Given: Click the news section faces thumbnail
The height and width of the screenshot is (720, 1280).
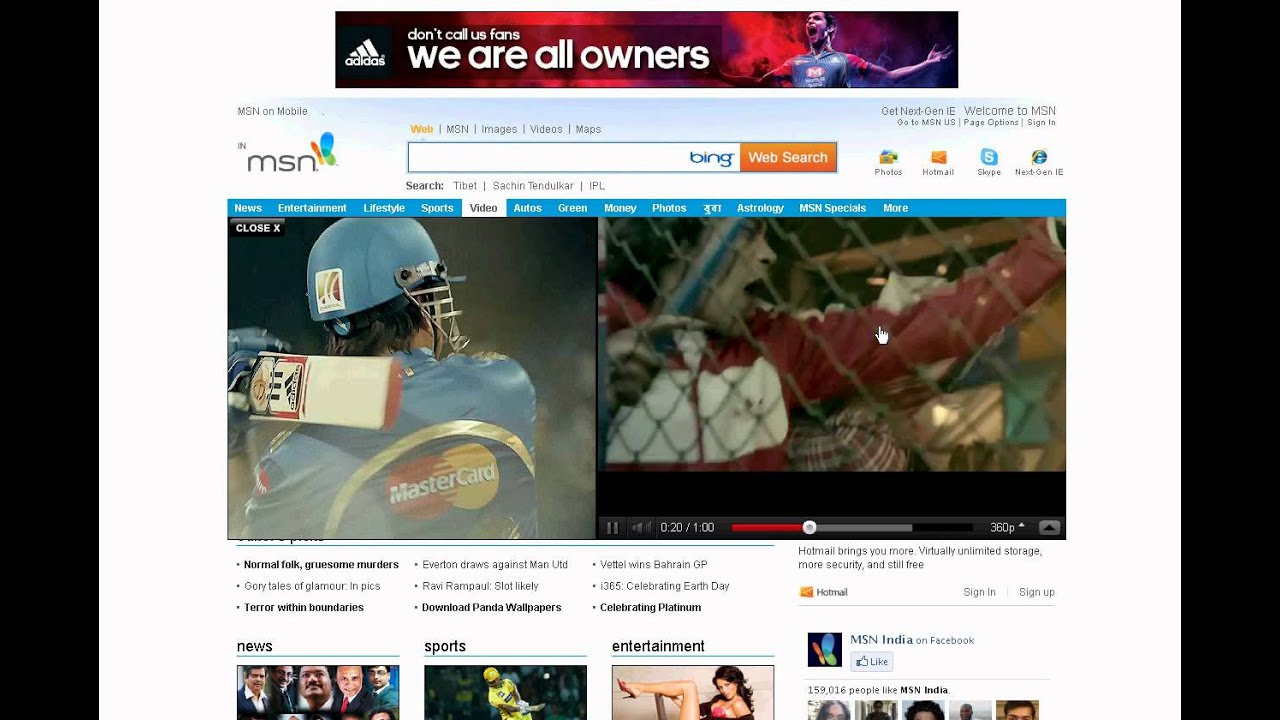Looking at the screenshot, I should pos(318,692).
